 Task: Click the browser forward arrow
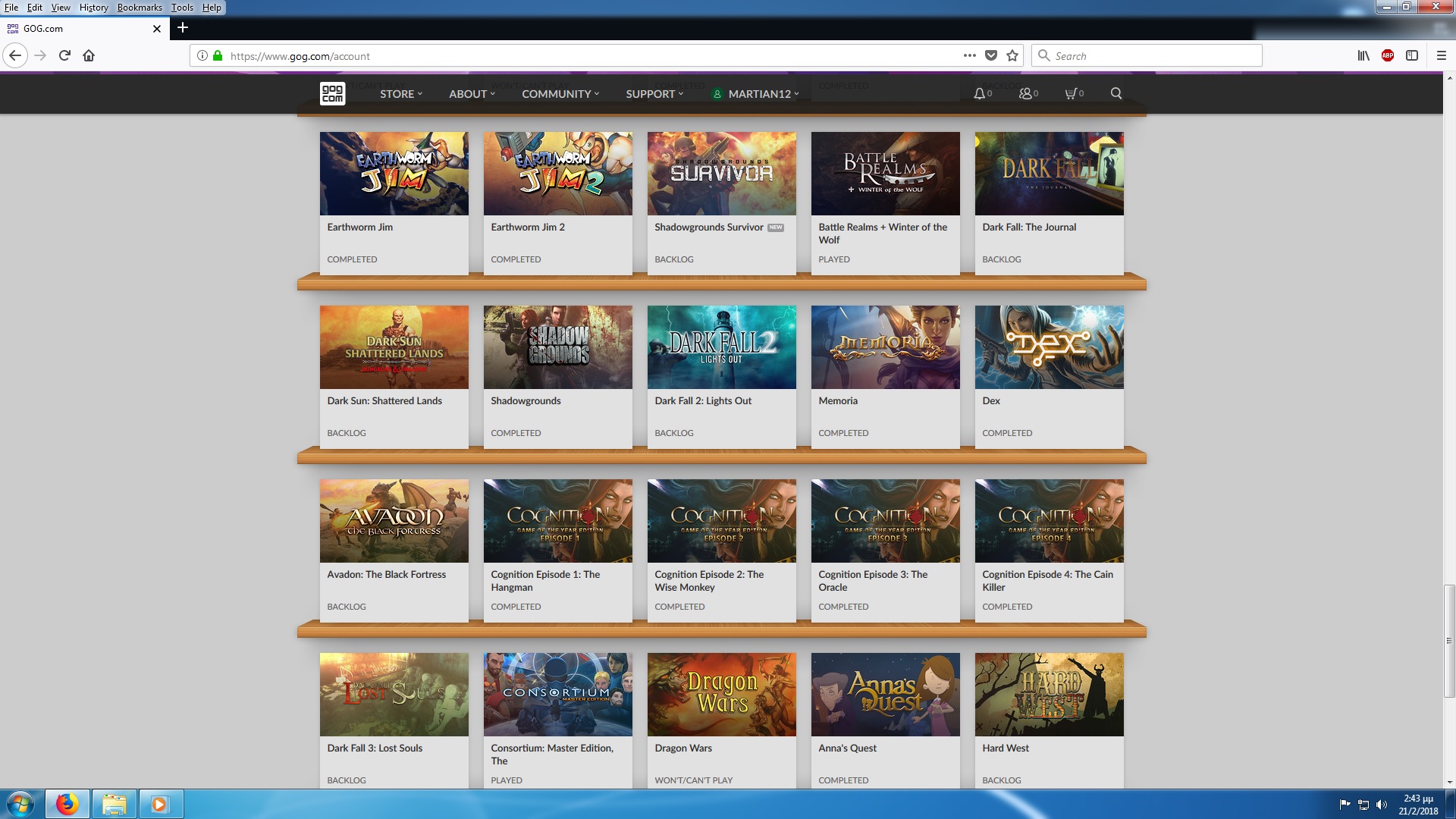point(40,55)
